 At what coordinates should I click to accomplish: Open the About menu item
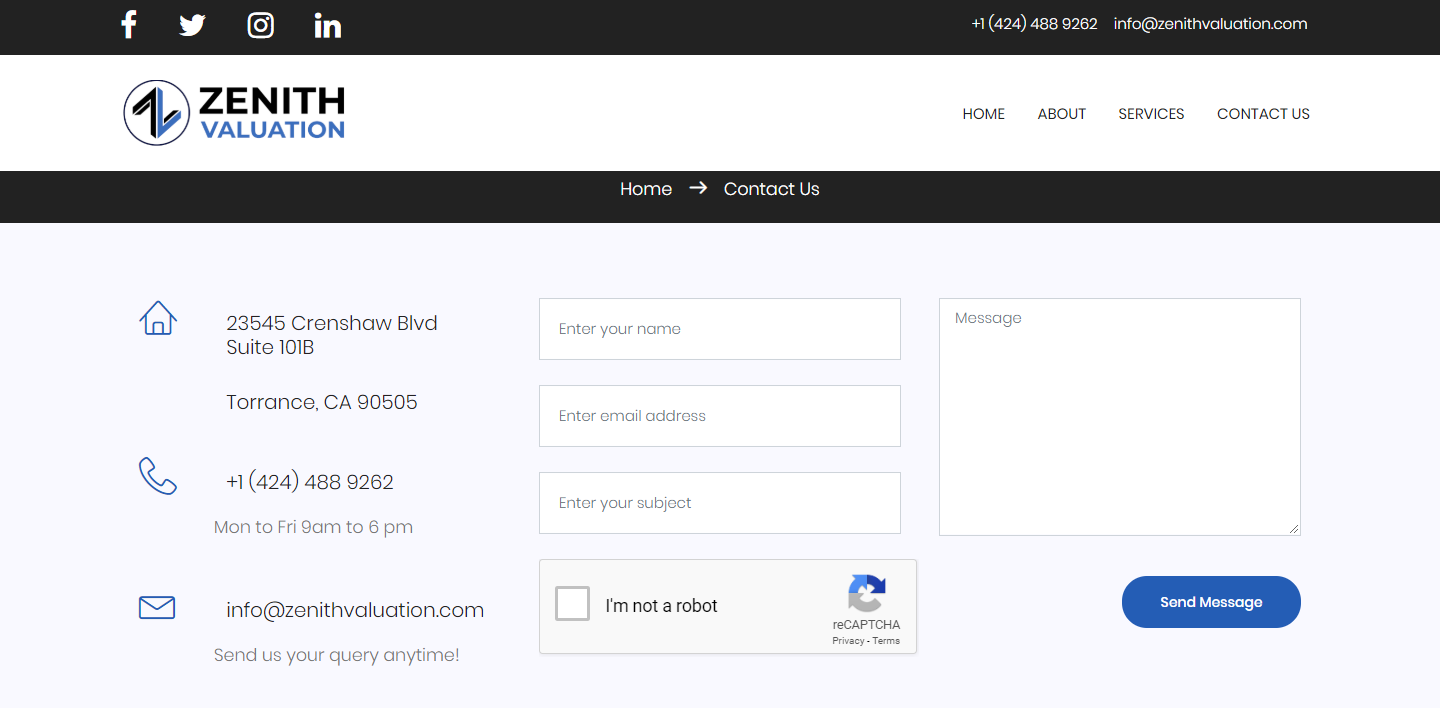coord(1061,114)
